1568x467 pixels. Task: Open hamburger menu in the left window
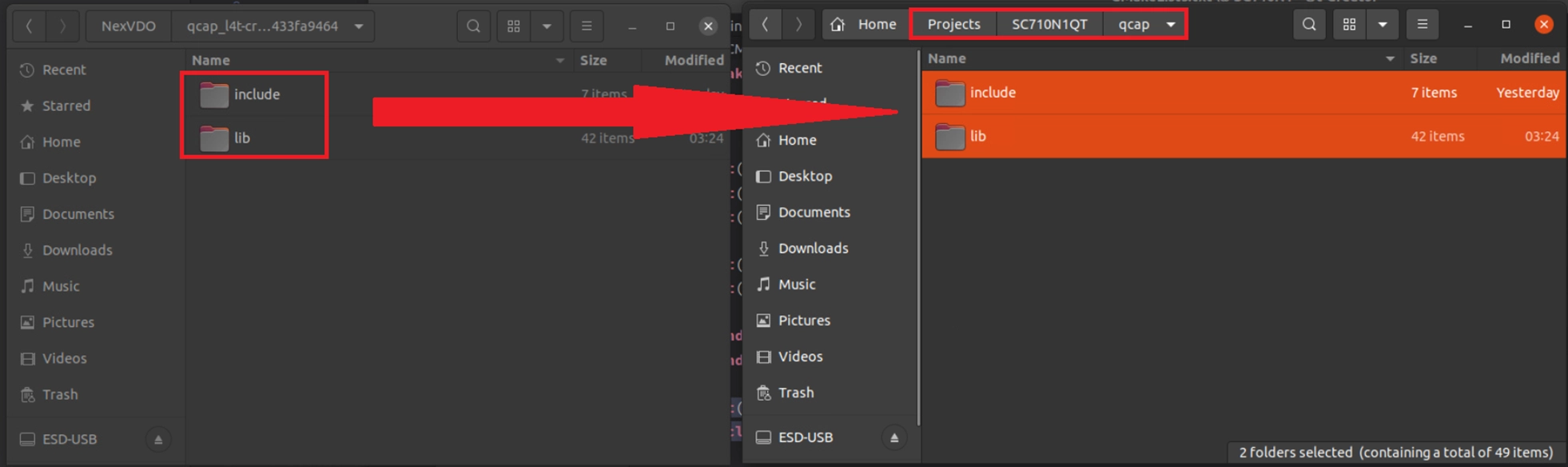(x=587, y=26)
